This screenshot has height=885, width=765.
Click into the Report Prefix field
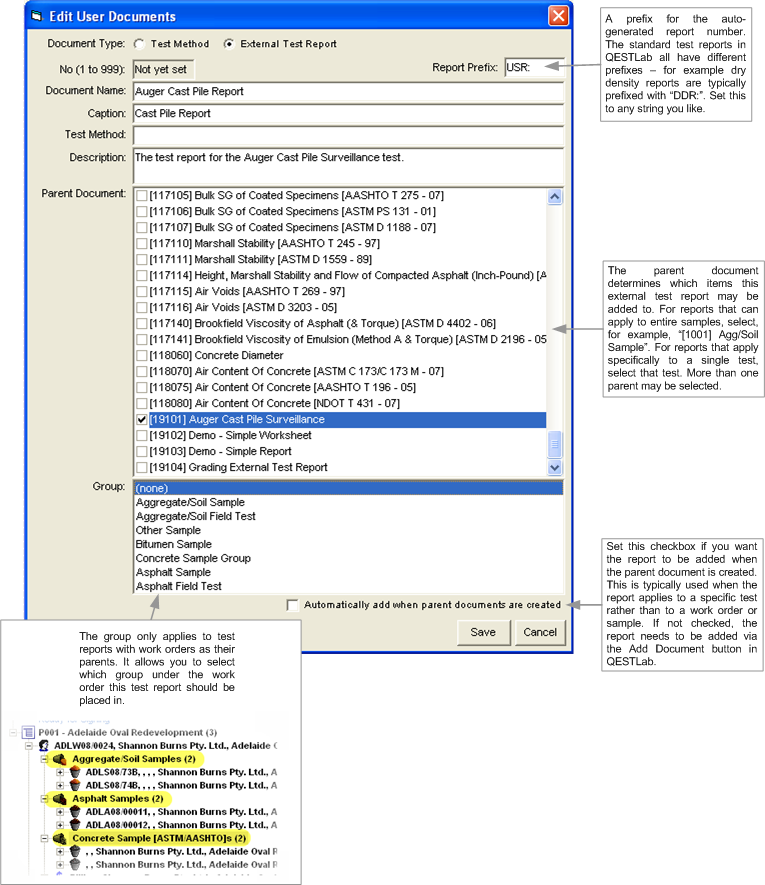(x=533, y=68)
